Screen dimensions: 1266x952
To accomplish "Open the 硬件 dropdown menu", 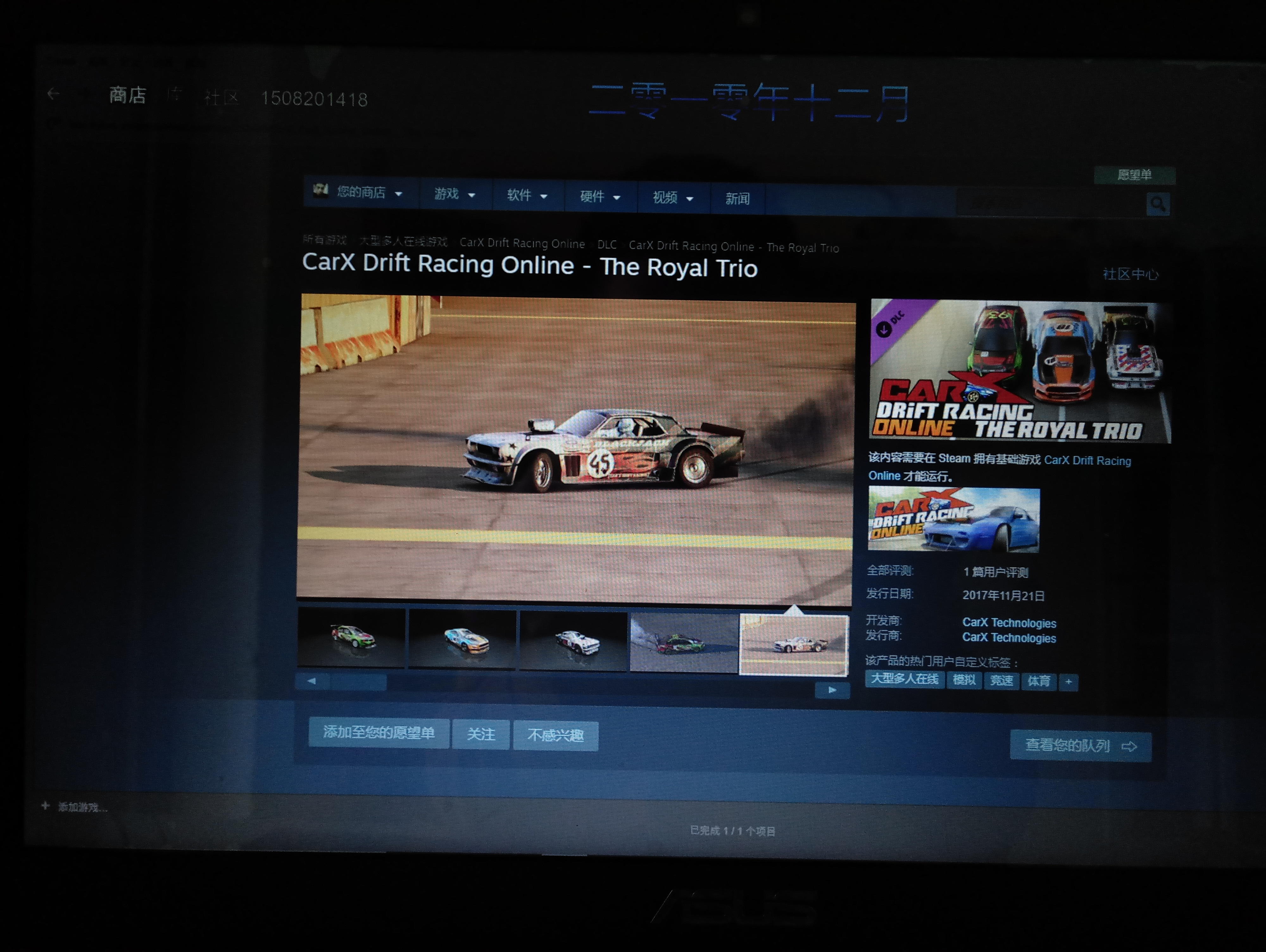I will tap(600, 197).
